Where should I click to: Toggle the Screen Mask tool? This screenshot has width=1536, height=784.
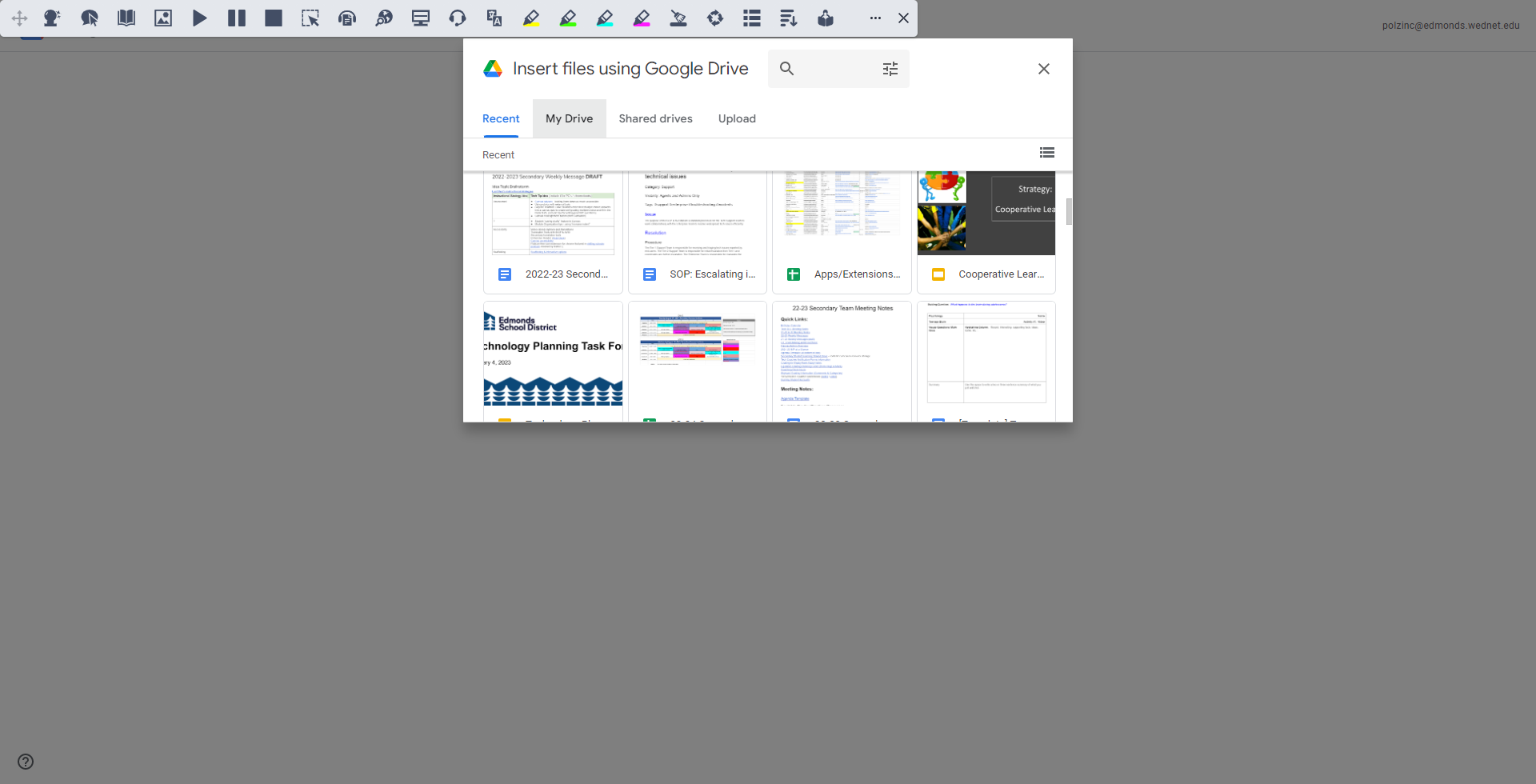tap(421, 18)
